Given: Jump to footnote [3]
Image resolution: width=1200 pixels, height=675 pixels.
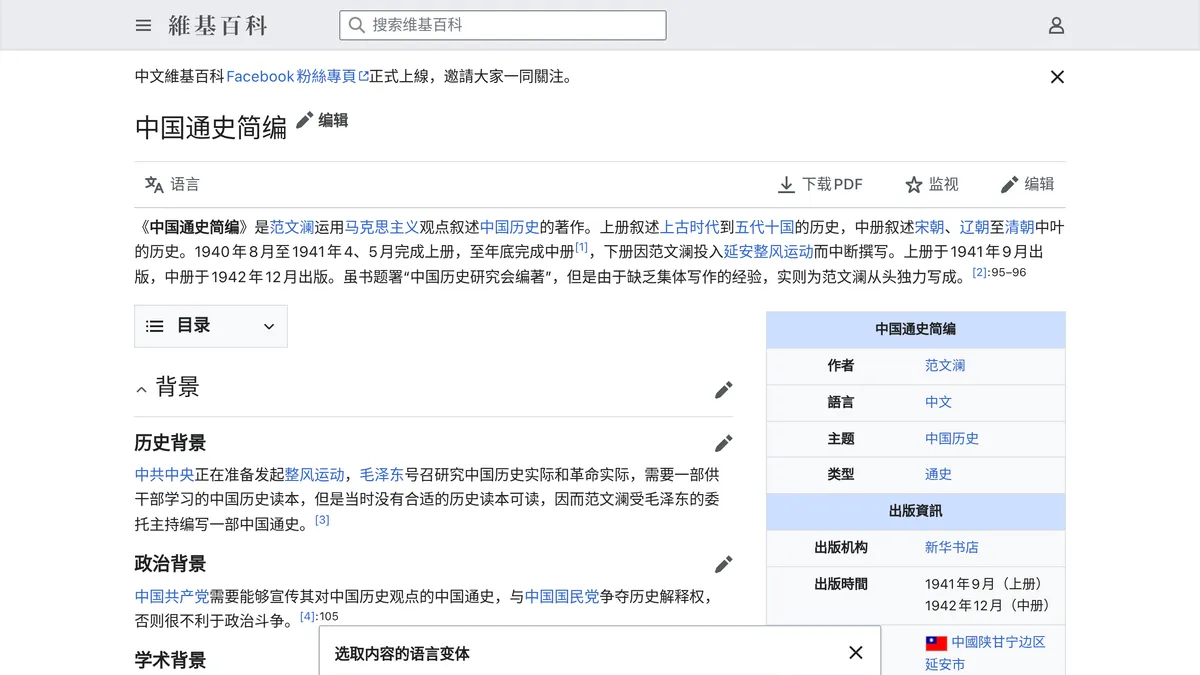Looking at the screenshot, I should tap(322, 520).
